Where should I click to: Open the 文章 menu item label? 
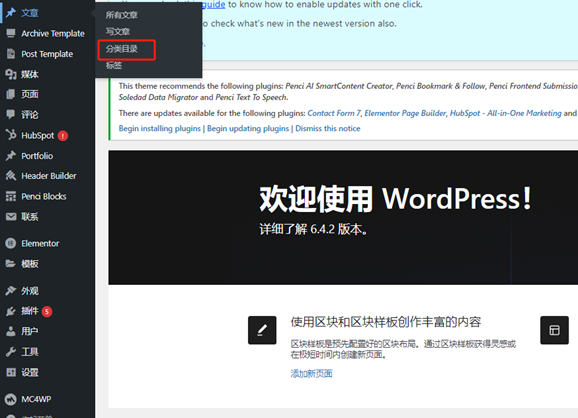click(x=29, y=13)
